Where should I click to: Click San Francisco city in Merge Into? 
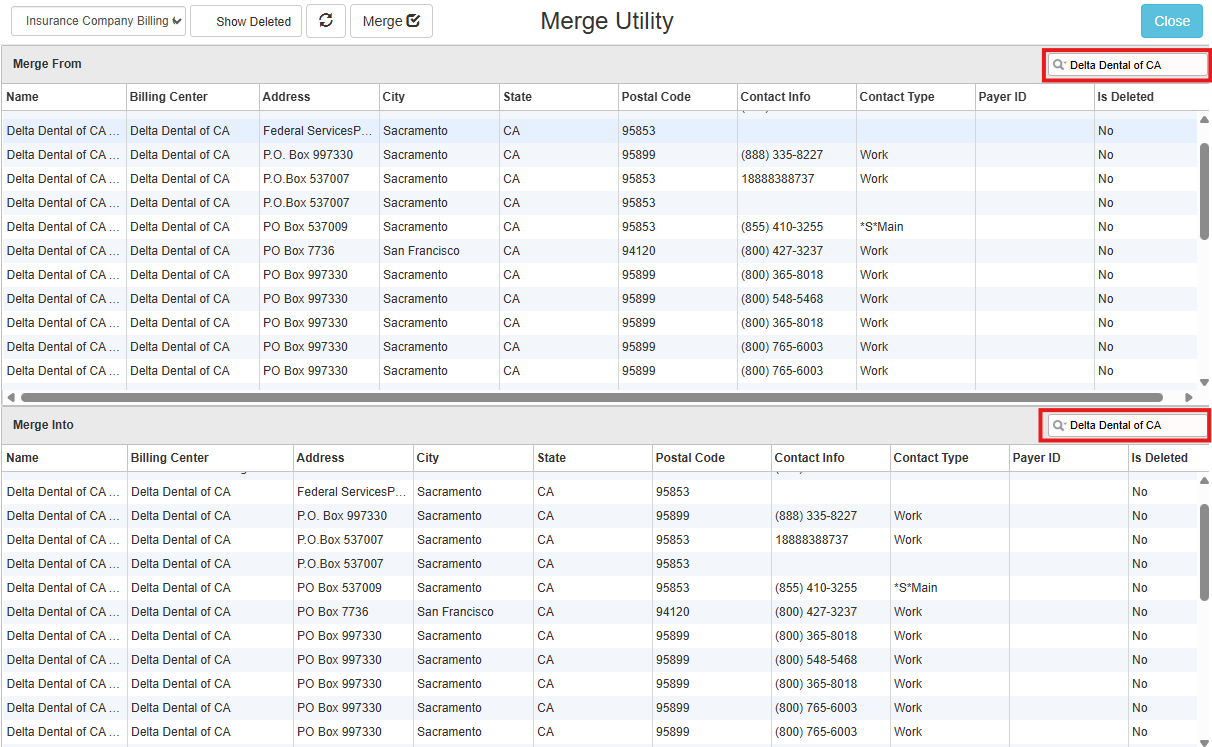pyautogui.click(x=455, y=612)
